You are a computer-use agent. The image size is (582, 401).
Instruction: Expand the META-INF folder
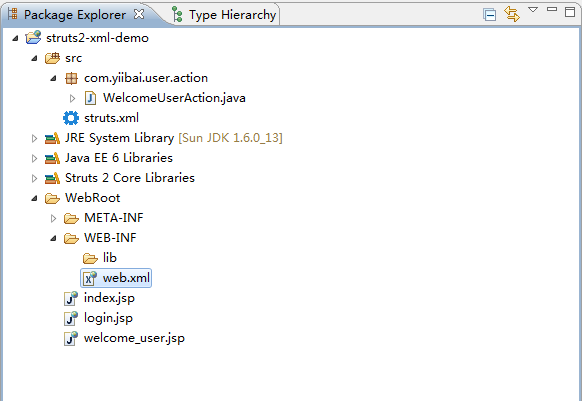click(53, 218)
